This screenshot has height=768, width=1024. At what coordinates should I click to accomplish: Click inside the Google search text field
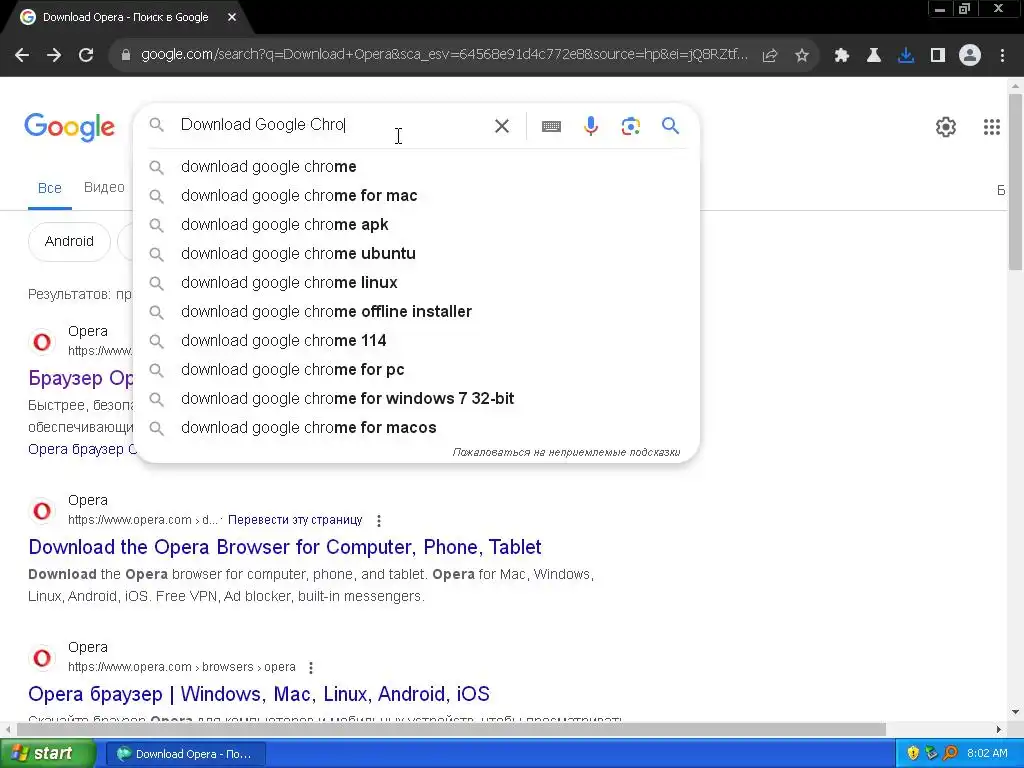(x=333, y=125)
